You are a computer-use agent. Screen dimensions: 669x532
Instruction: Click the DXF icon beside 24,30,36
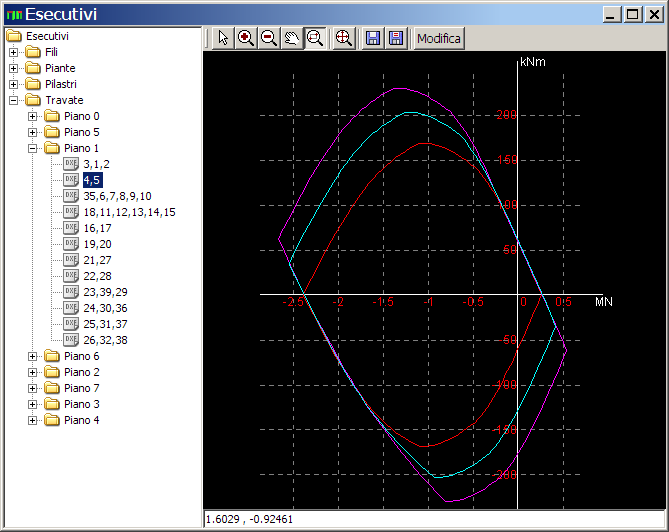pos(71,308)
